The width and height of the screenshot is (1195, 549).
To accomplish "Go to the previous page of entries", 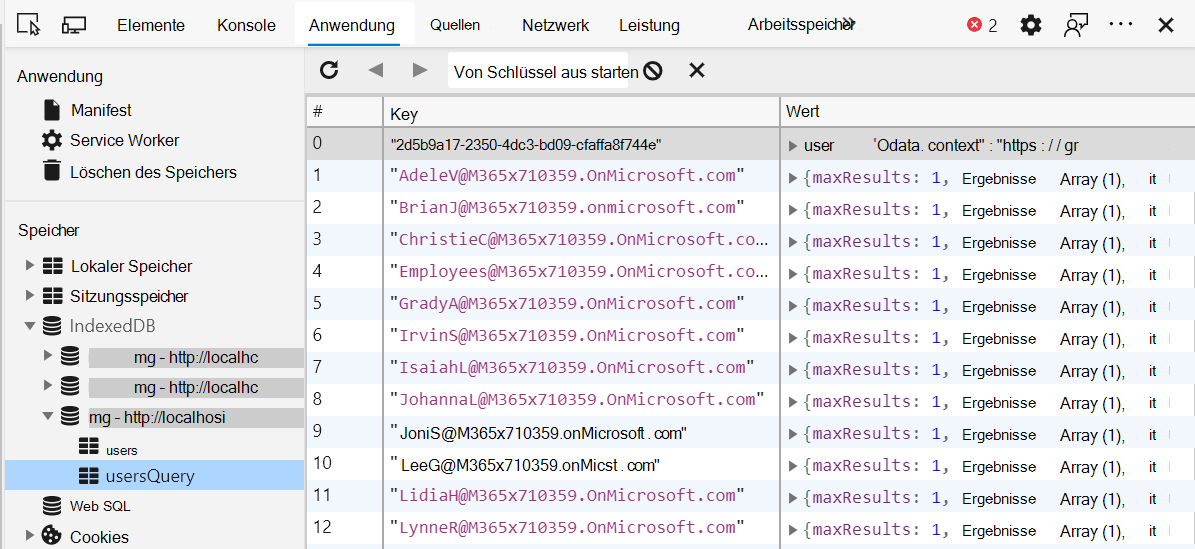I will (x=375, y=71).
